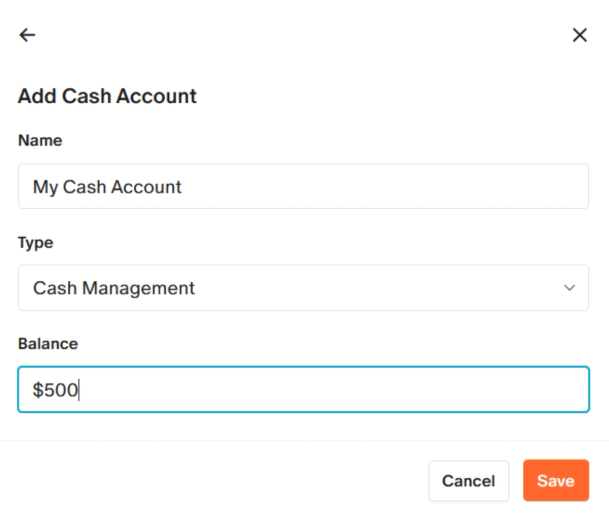Select the Cash Management text in Type
The image size is (609, 515).
click(x=114, y=288)
